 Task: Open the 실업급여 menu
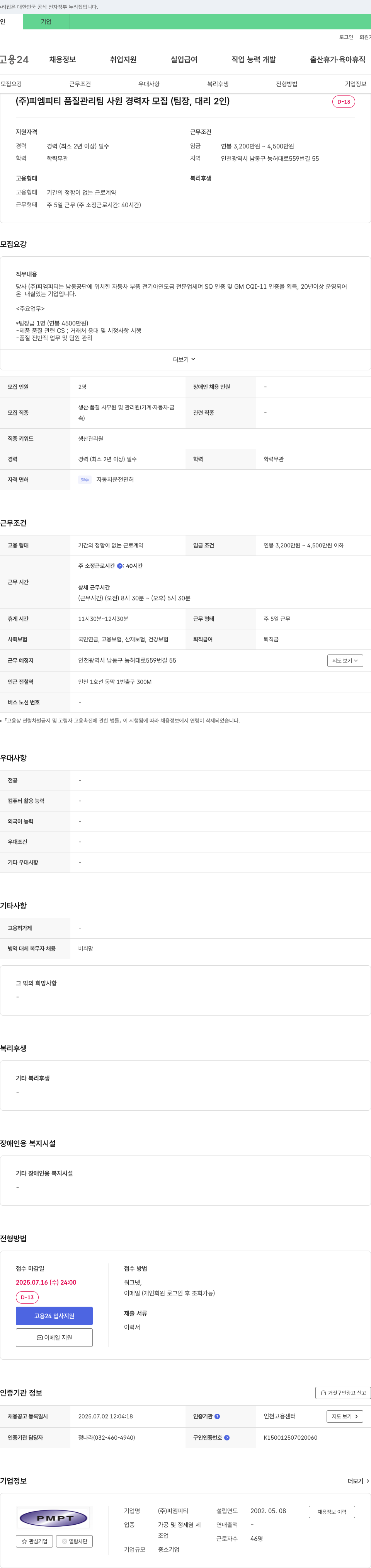click(184, 60)
